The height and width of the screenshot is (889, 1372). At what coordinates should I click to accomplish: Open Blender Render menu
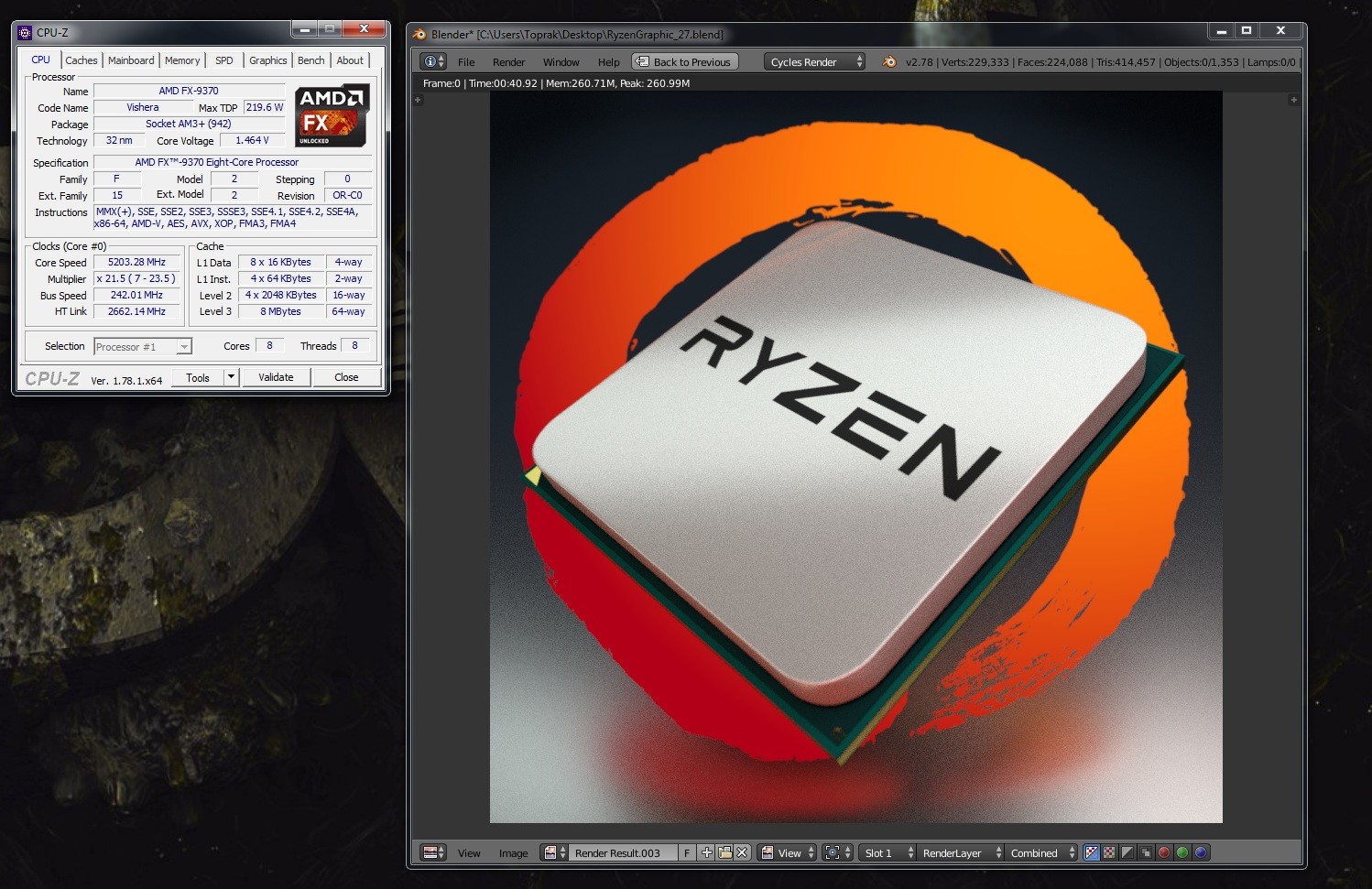pyautogui.click(x=508, y=62)
